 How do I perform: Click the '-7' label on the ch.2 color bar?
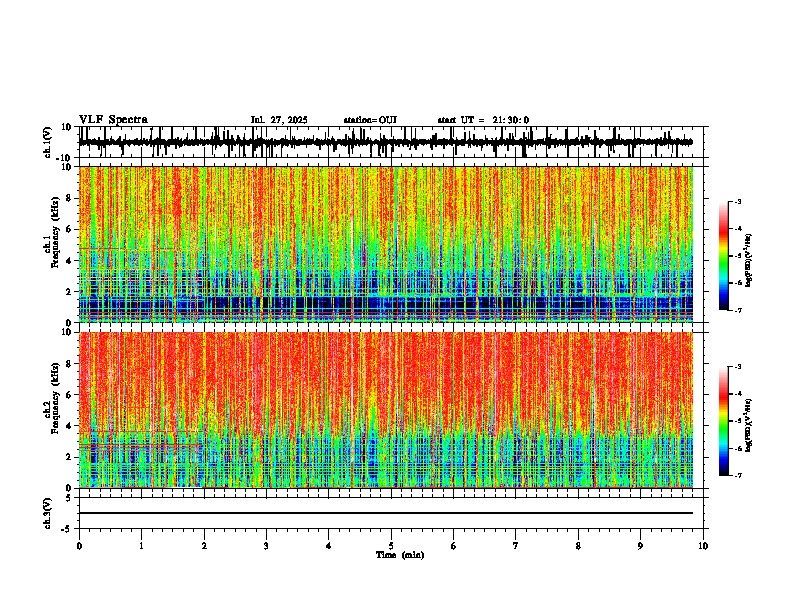tap(738, 475)
